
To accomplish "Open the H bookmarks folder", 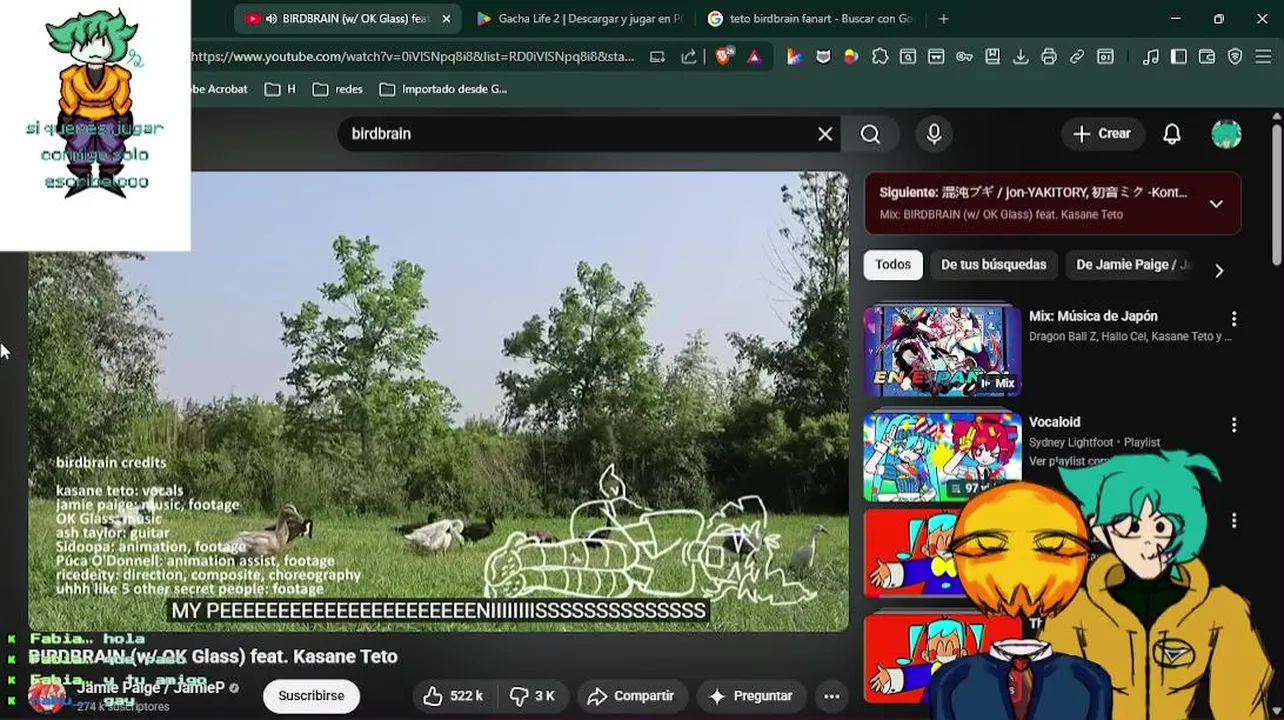I will [280, 89].
